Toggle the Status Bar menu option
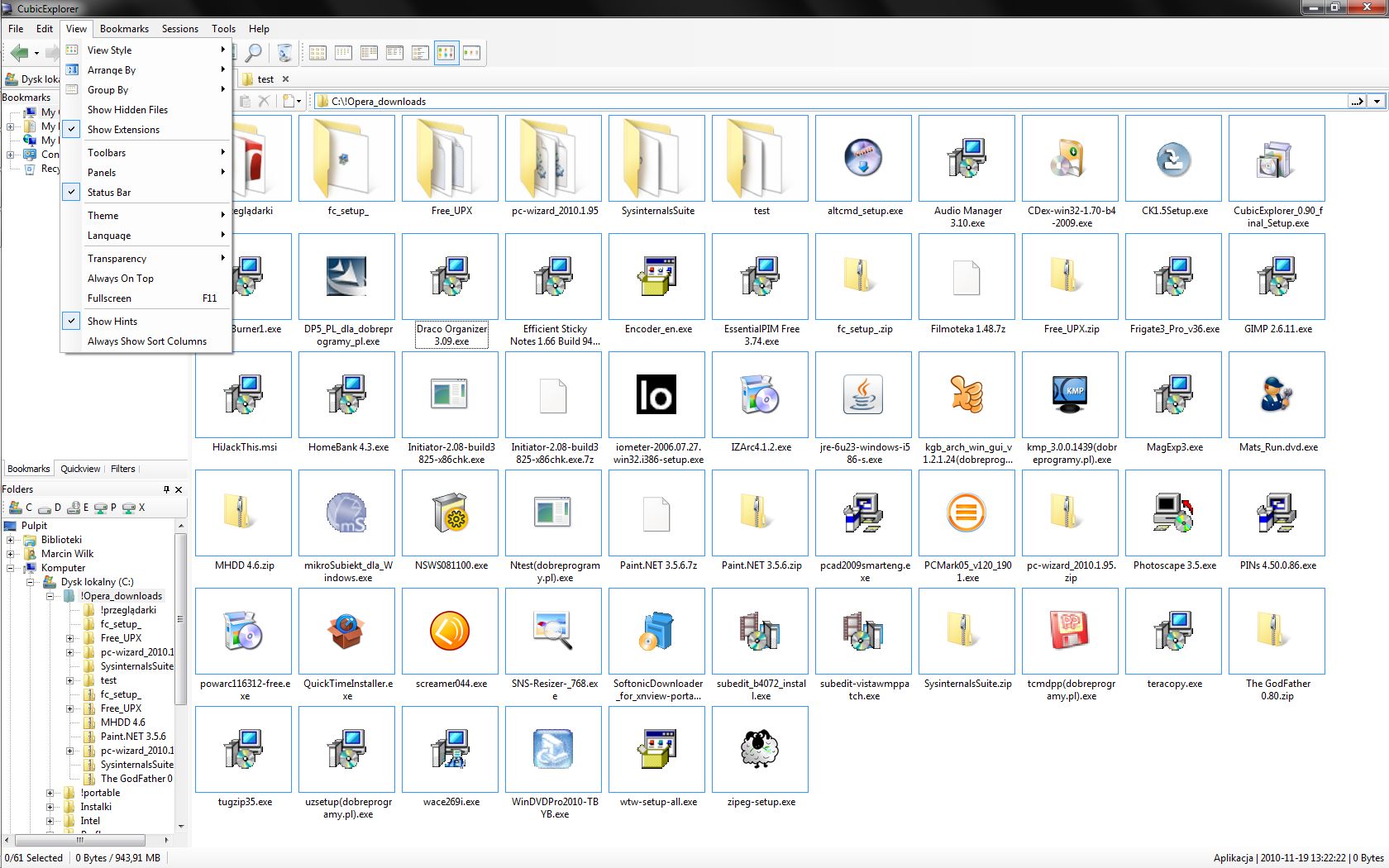This screenshot has width=1389, height=868. tap(146, 193)
